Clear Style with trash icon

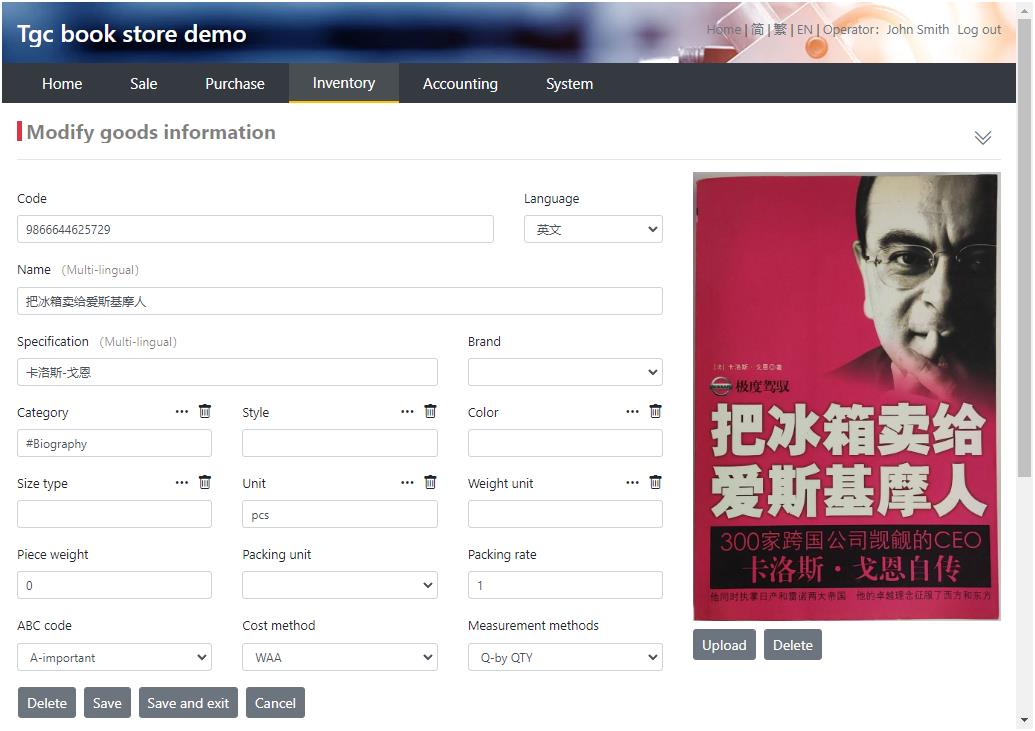click(430, 411)
